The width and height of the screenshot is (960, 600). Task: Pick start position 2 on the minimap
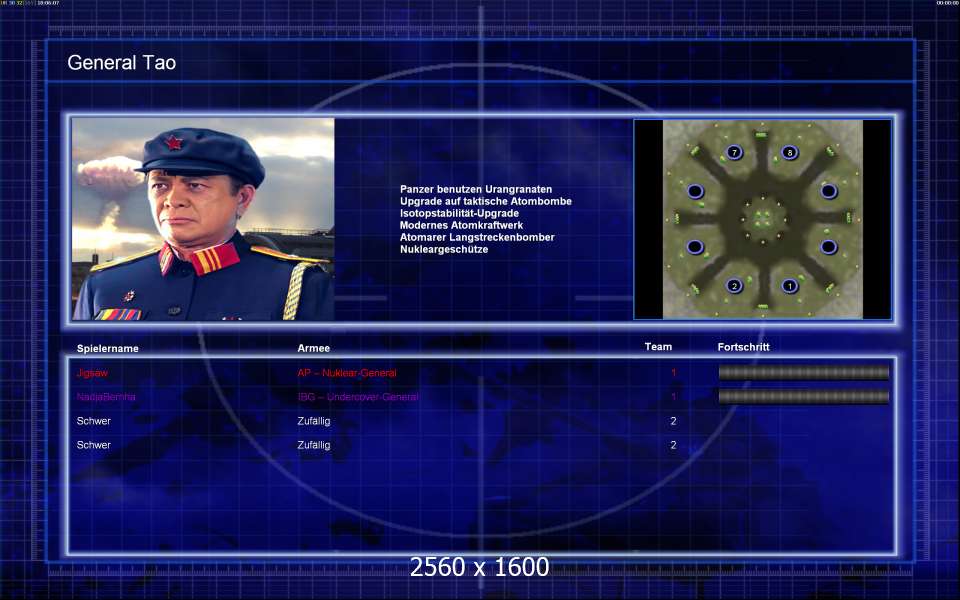(x=734, y=286)
